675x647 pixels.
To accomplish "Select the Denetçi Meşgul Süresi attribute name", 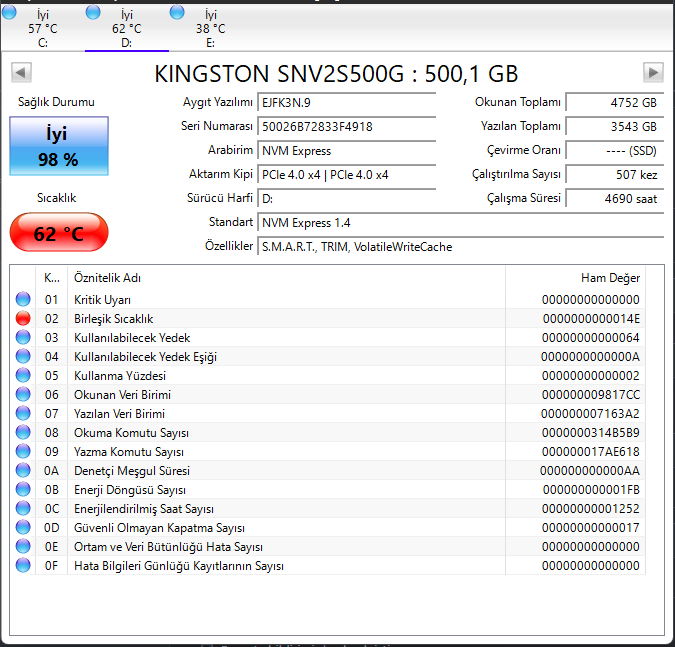I will coord(132,471).
